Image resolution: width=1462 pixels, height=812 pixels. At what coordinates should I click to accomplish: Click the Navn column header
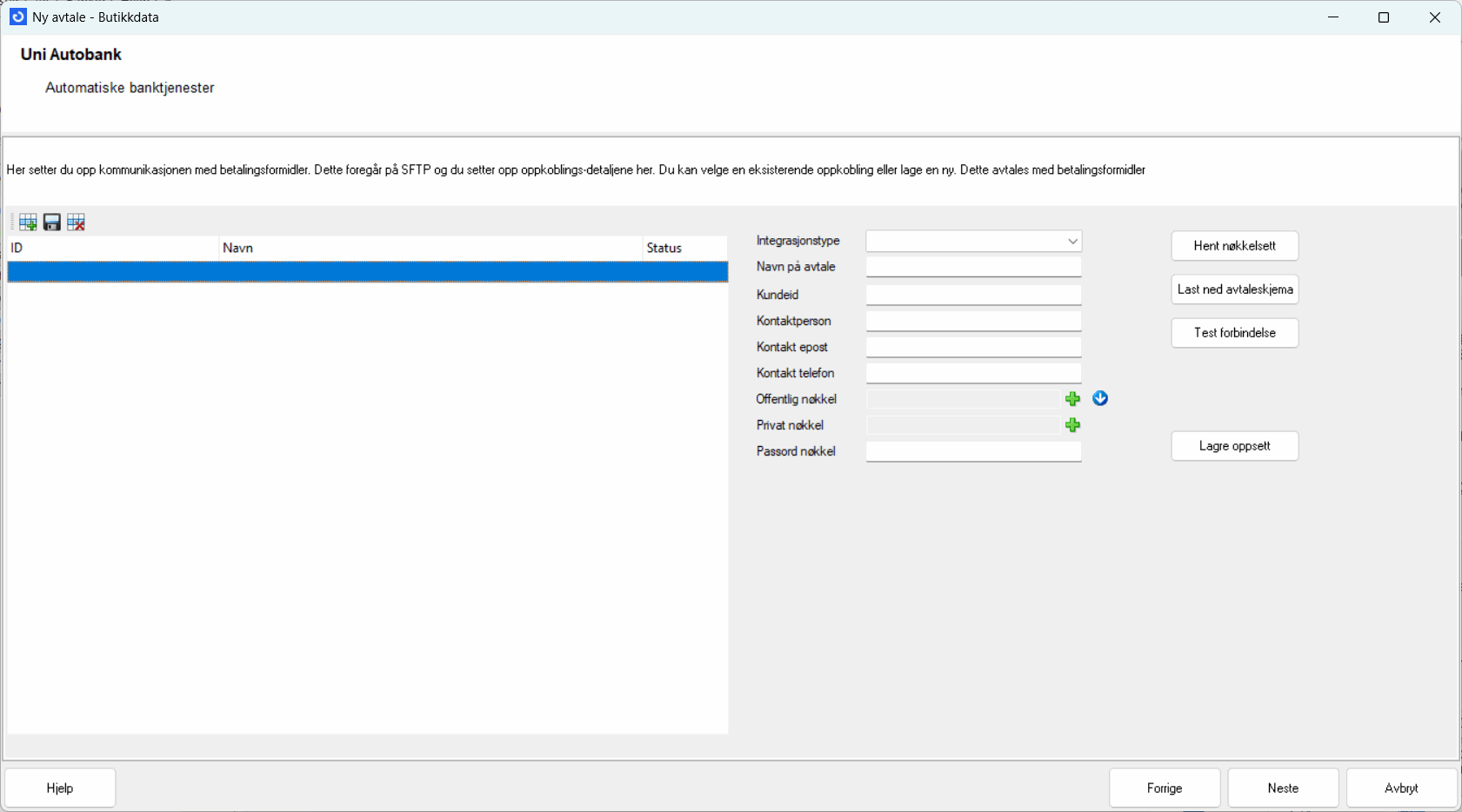[x=430, y=248]
